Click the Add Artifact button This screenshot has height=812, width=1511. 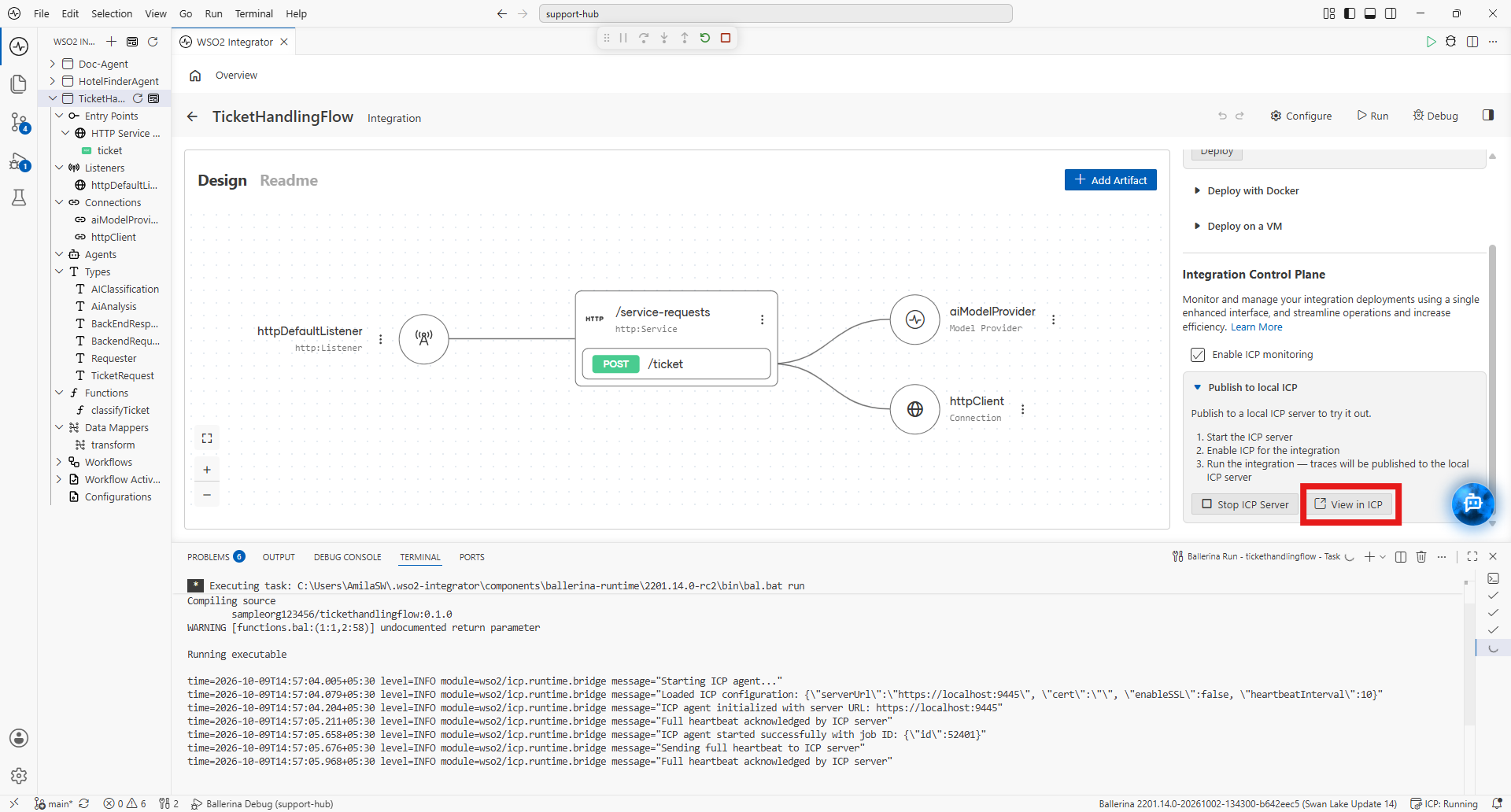[1110, 180]
